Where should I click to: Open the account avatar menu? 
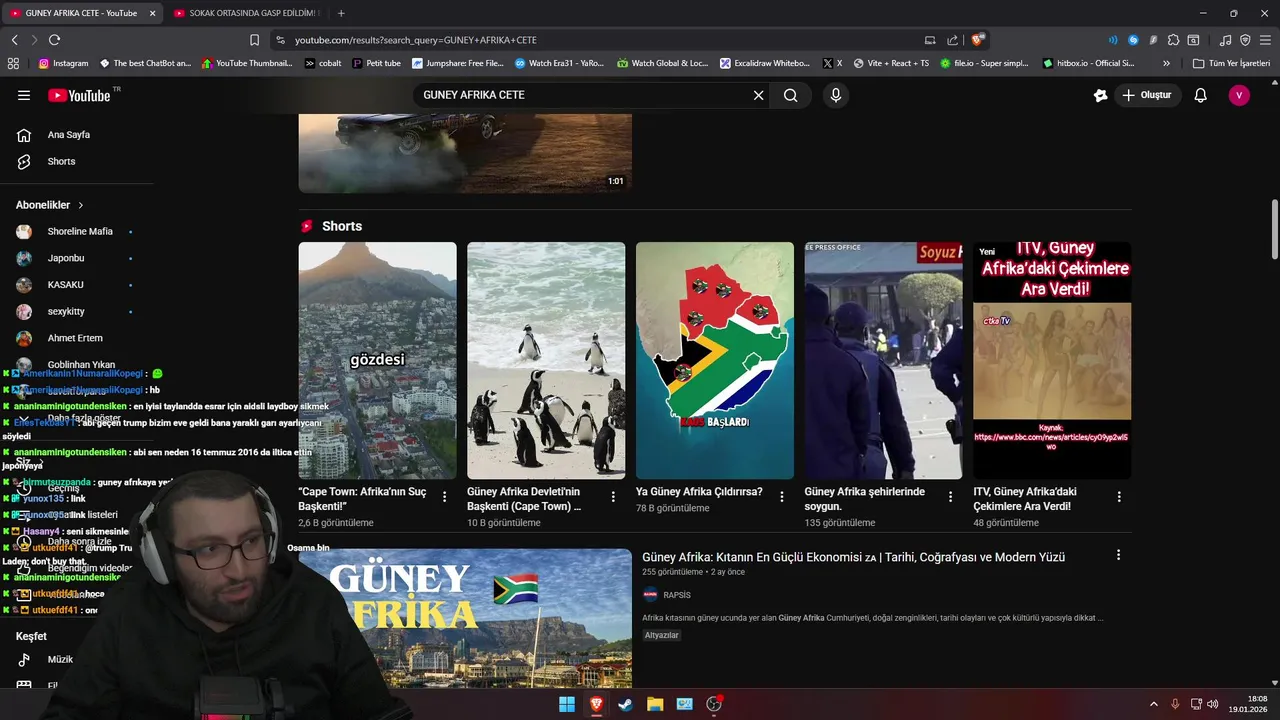[1239, 95]
